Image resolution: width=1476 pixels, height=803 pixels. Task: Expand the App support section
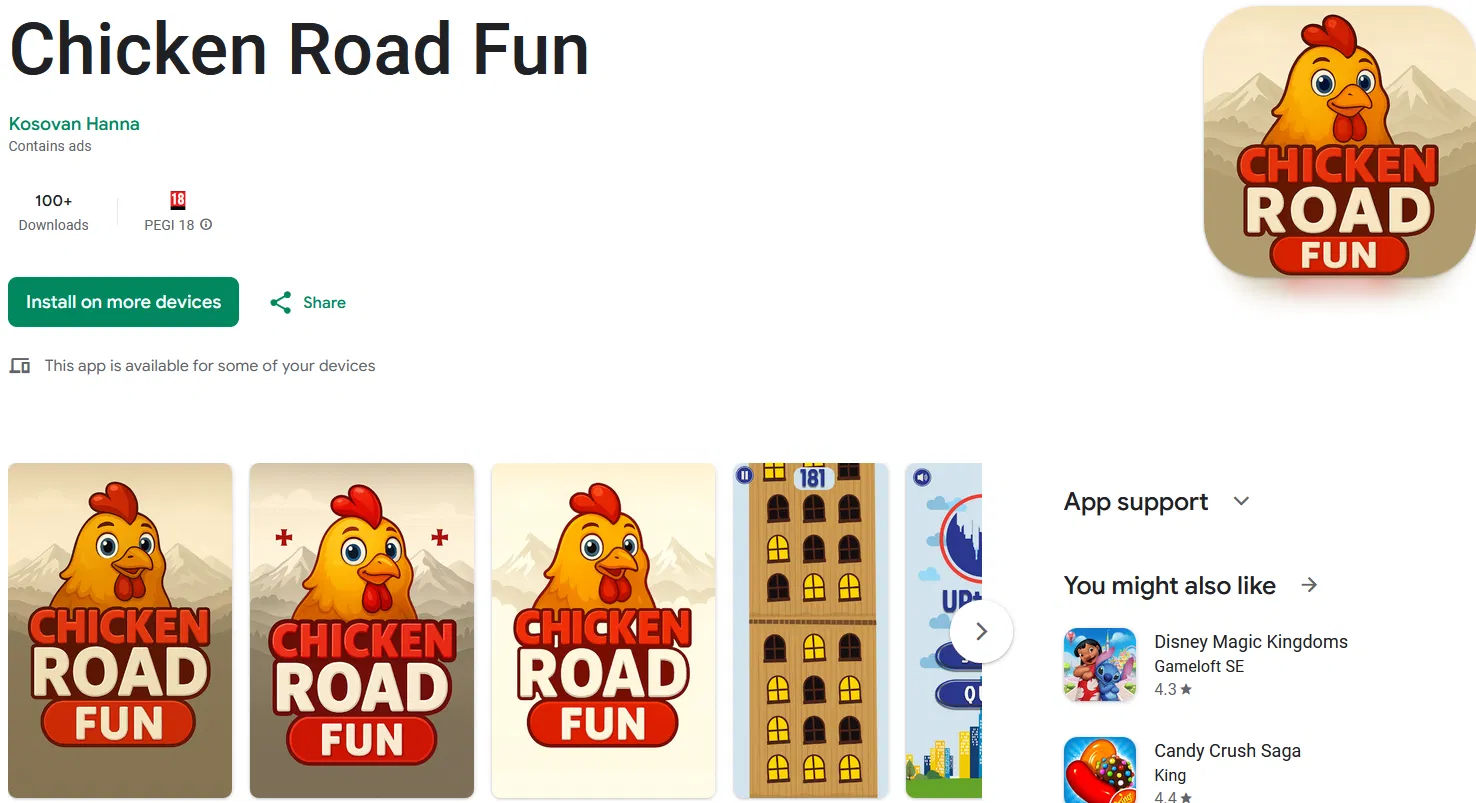(x=1241, y=501)
